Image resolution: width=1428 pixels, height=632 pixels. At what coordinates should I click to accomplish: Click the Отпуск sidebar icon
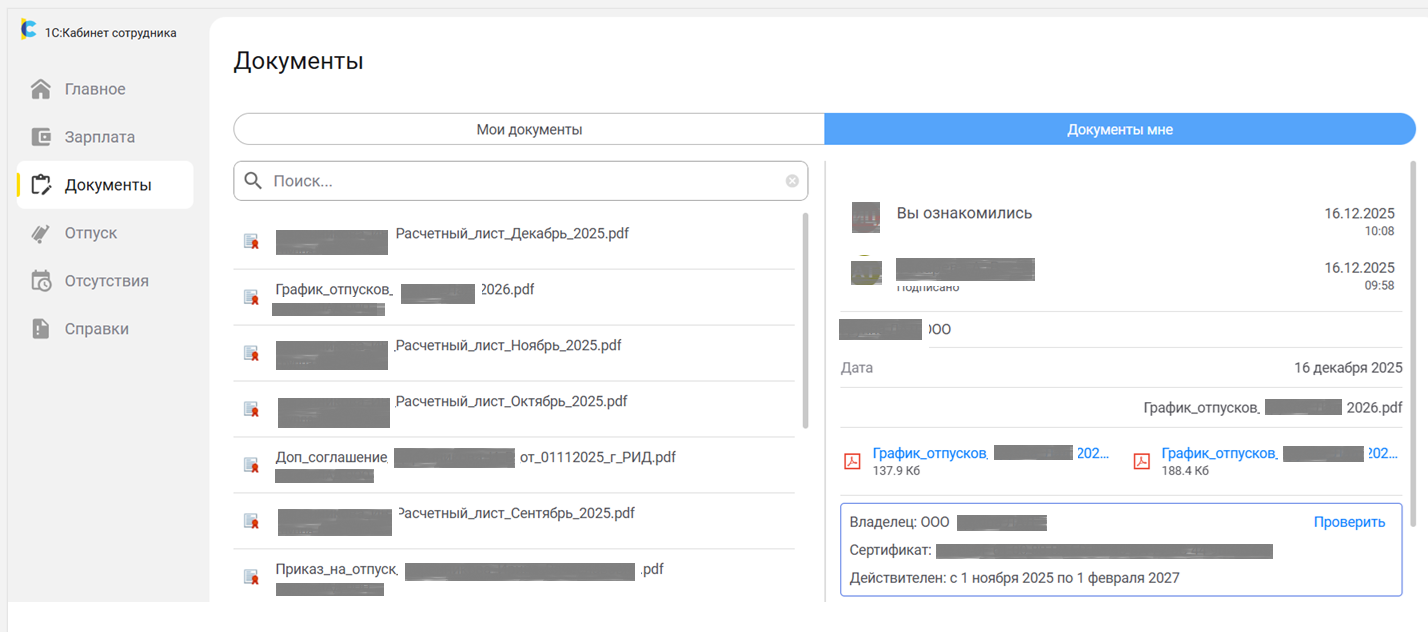[41, 233]
